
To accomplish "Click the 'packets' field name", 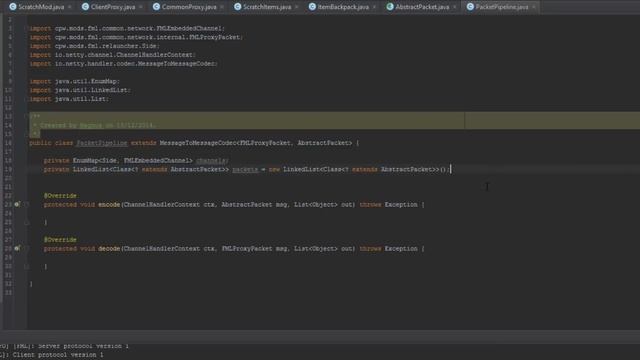I will (245, 169).
